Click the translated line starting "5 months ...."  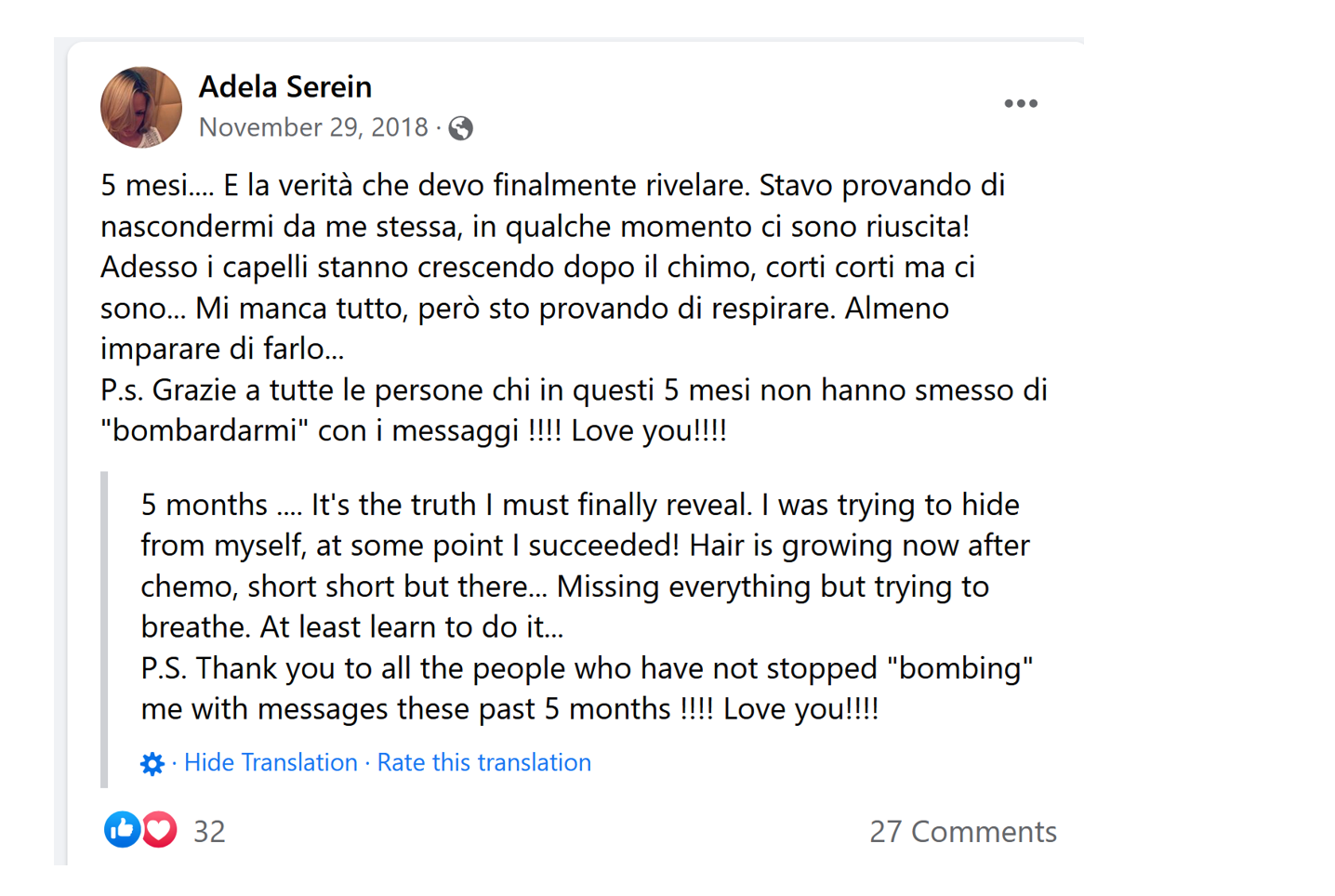(x=579, y=505)
